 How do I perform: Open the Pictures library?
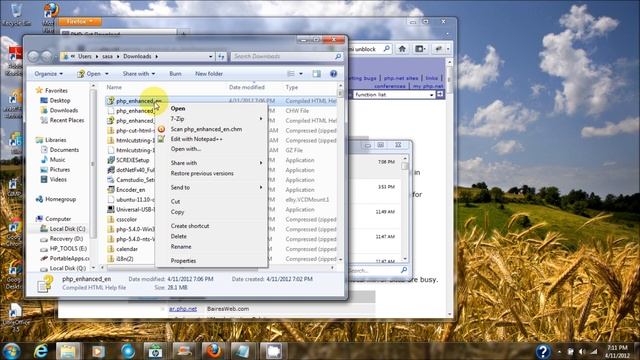pyautogui.click(x=60, y=169)
